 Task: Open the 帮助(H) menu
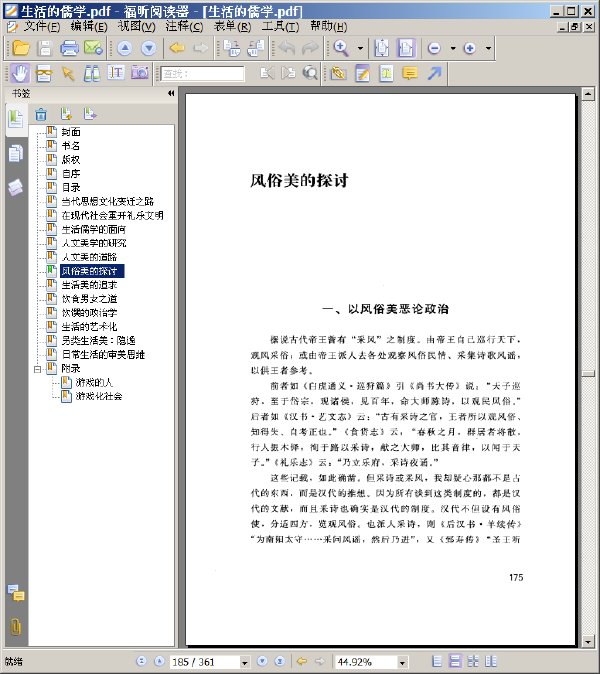[328, 27]
